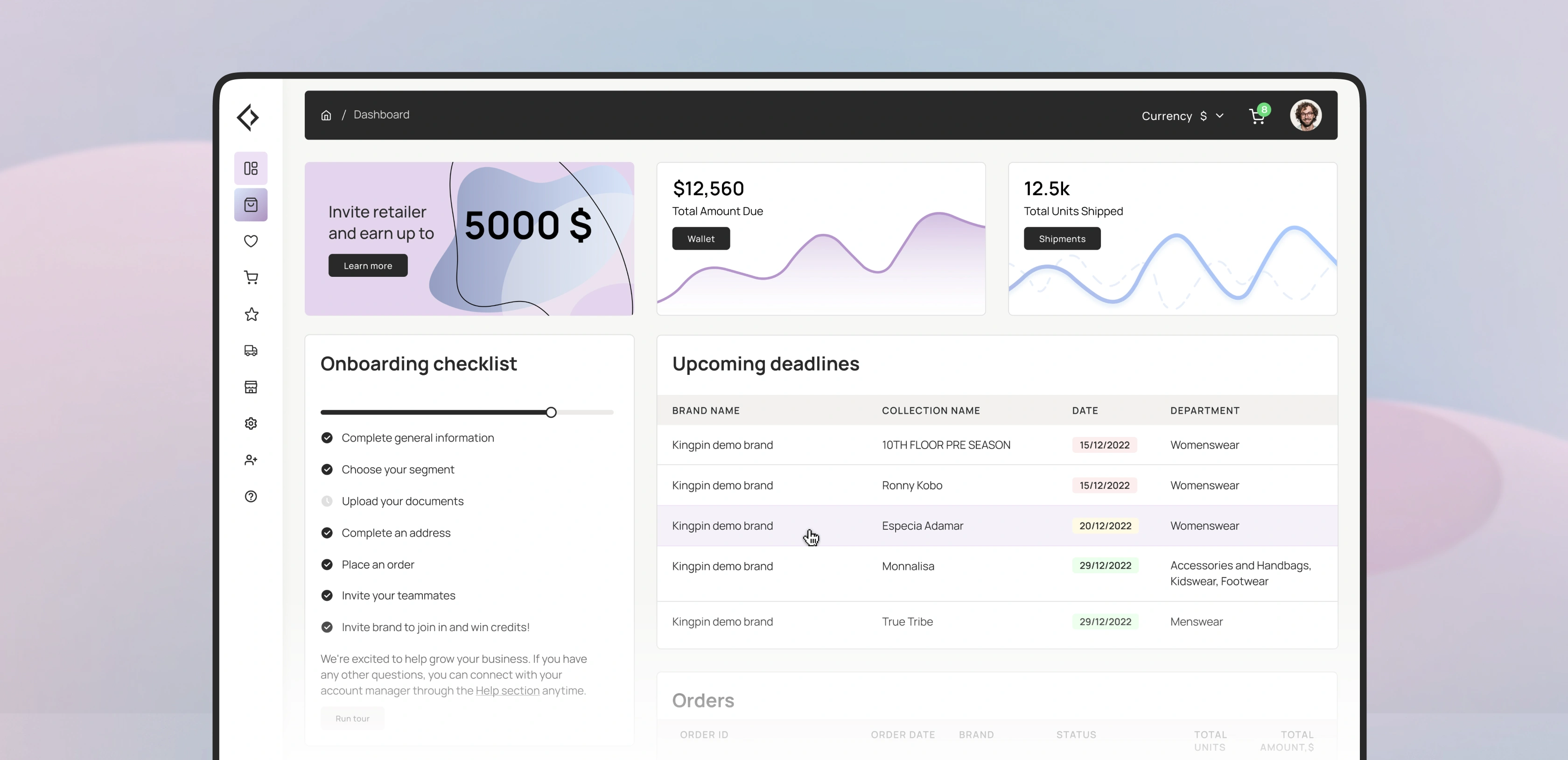This screenshot has width=1568, height=760.
Task: Click the Monnalisa row 29/12/2022 date
Action: coord(1106,566)
